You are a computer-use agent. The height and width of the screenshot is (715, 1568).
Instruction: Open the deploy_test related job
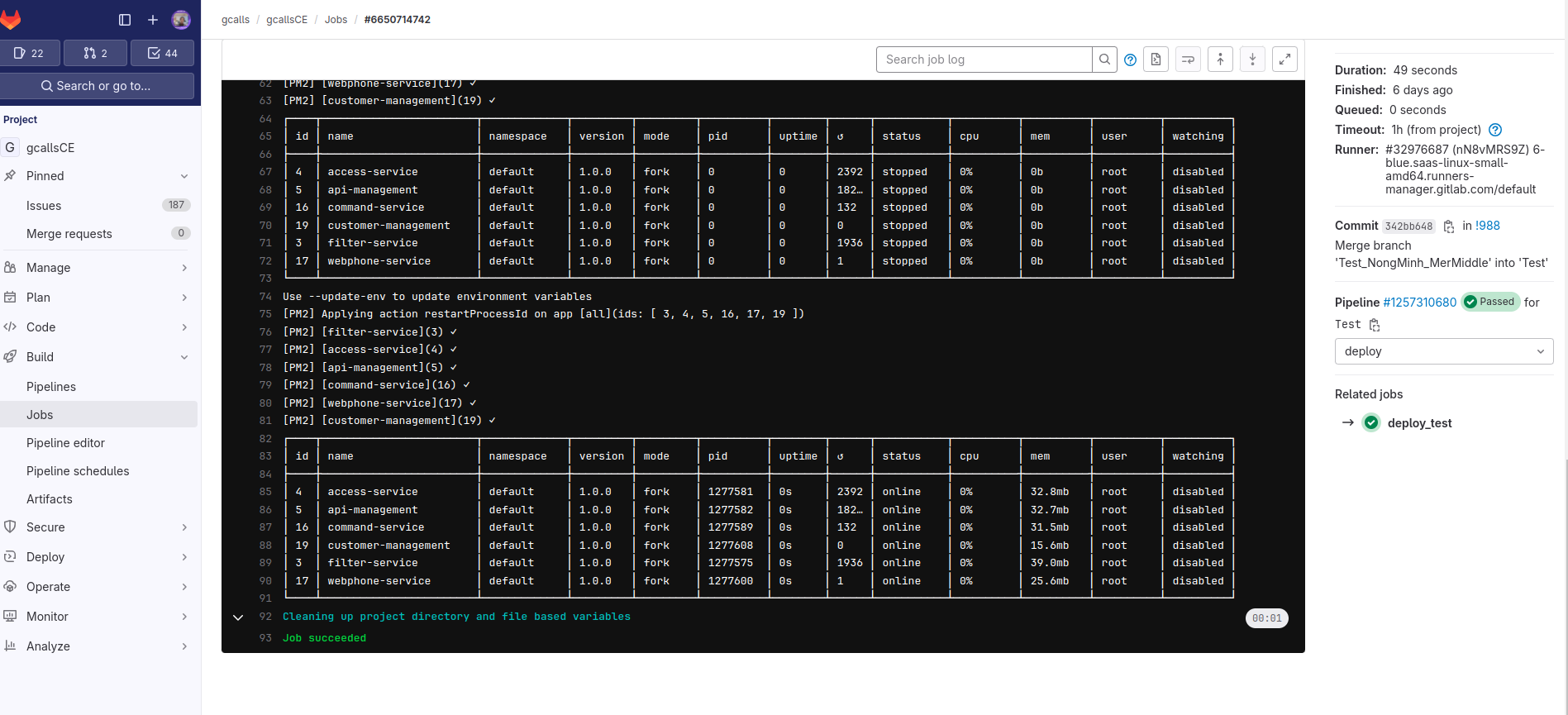(x=1419, y=423)
